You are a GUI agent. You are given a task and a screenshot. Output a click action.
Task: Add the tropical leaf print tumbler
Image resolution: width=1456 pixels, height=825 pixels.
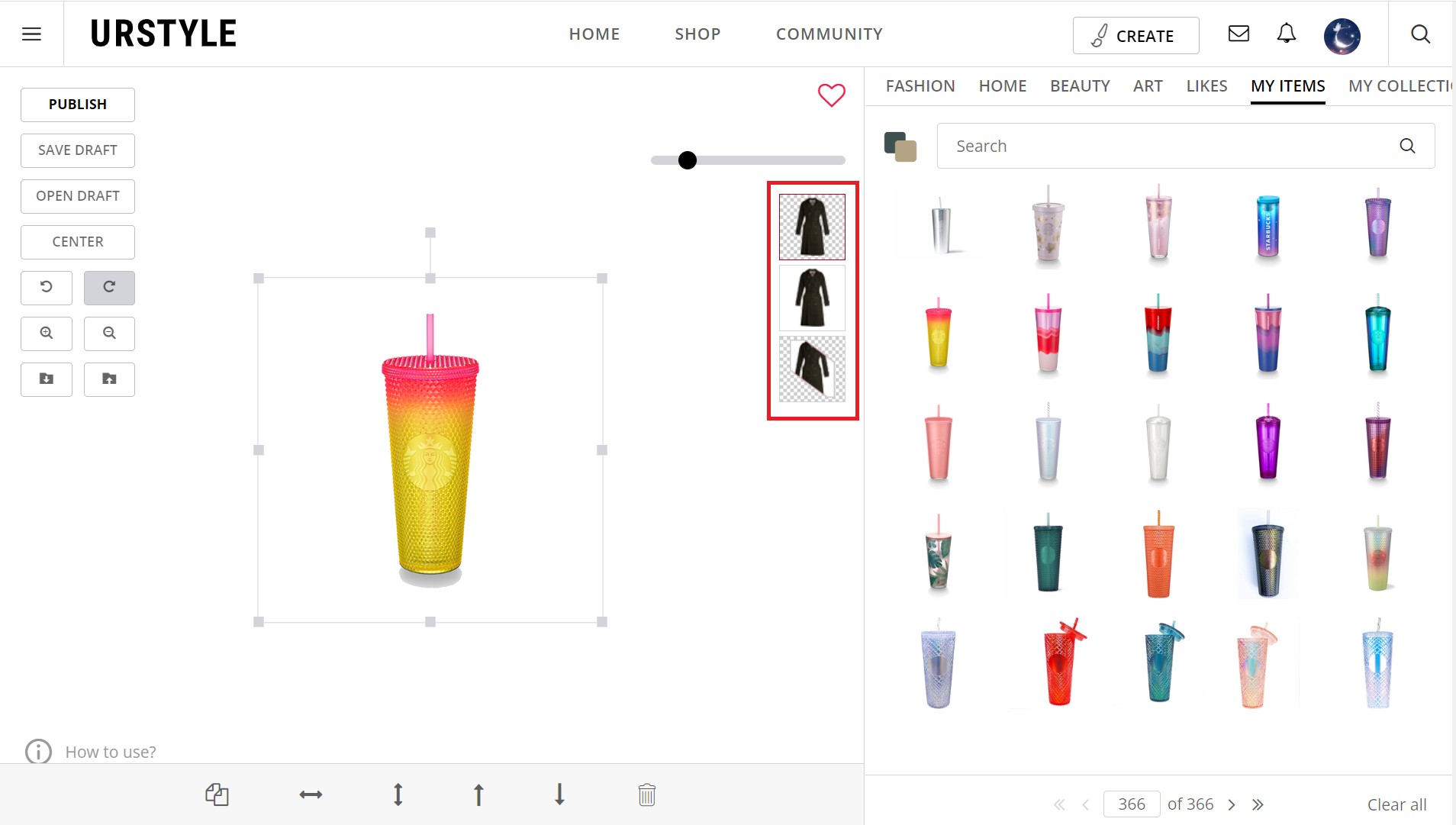coord(939,554)
